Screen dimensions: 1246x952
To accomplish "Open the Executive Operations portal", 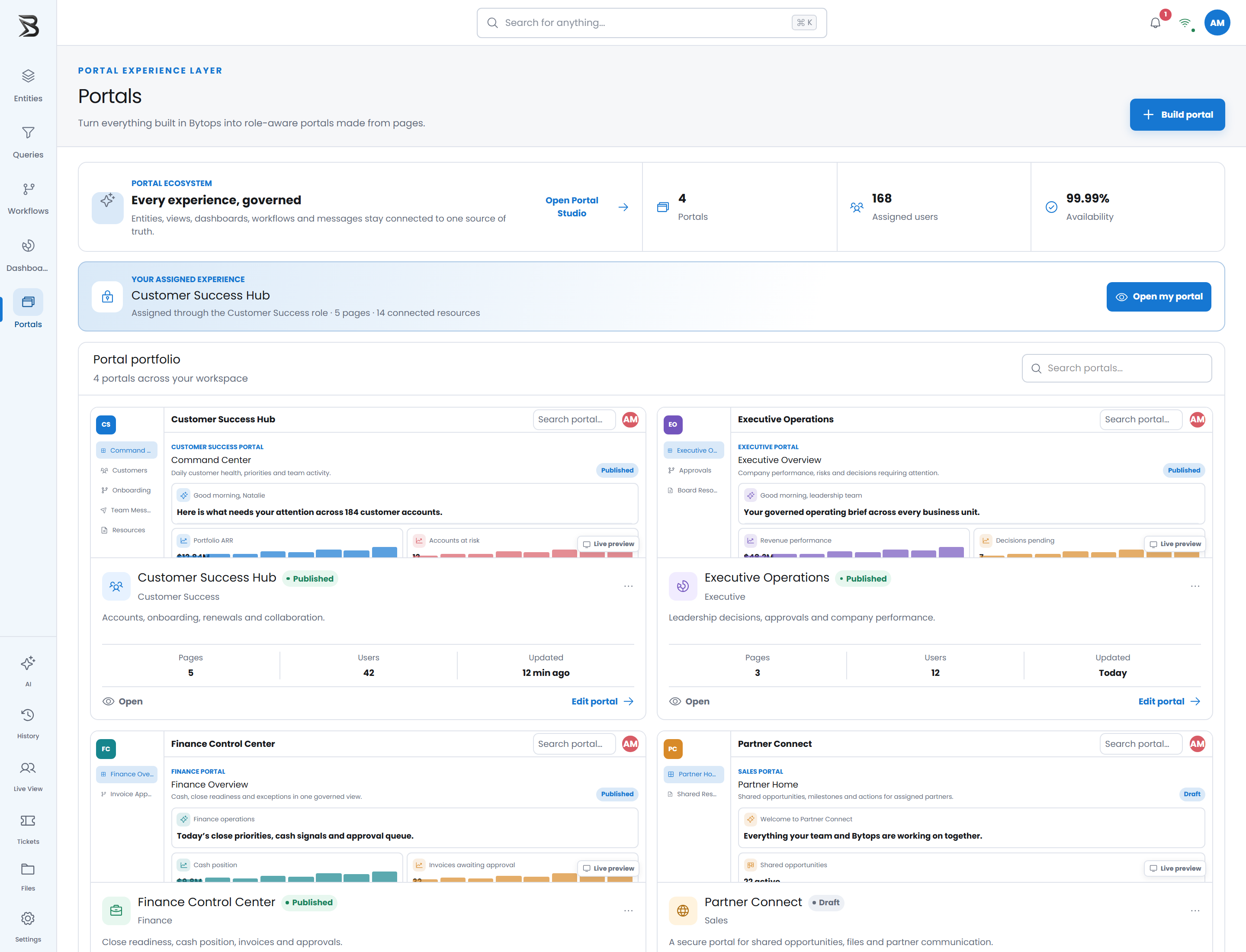I will click(x=689, y=701).
